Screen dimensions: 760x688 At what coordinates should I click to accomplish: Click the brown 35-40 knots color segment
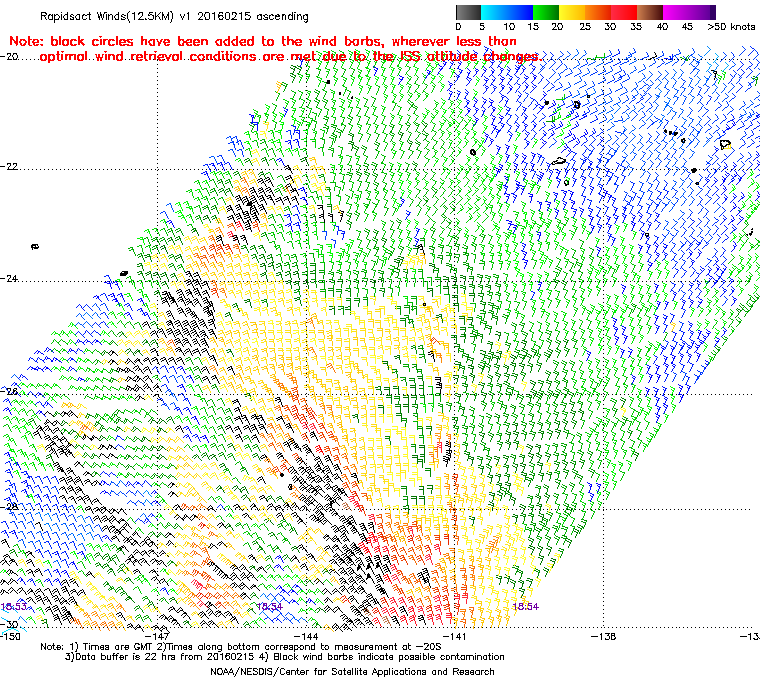[650, 12]
